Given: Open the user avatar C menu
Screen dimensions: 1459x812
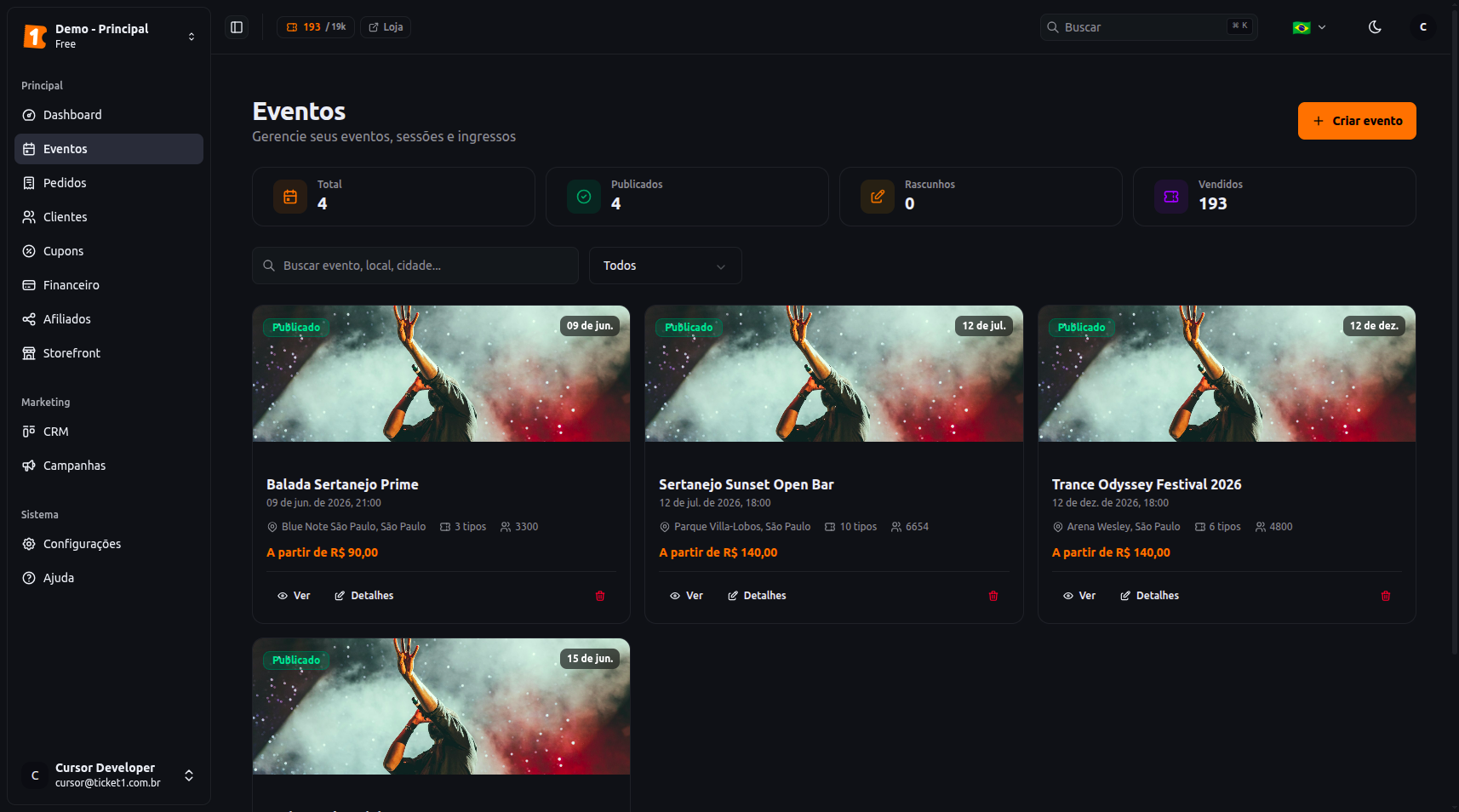Looking at the screenshot, I should 1422,27.
